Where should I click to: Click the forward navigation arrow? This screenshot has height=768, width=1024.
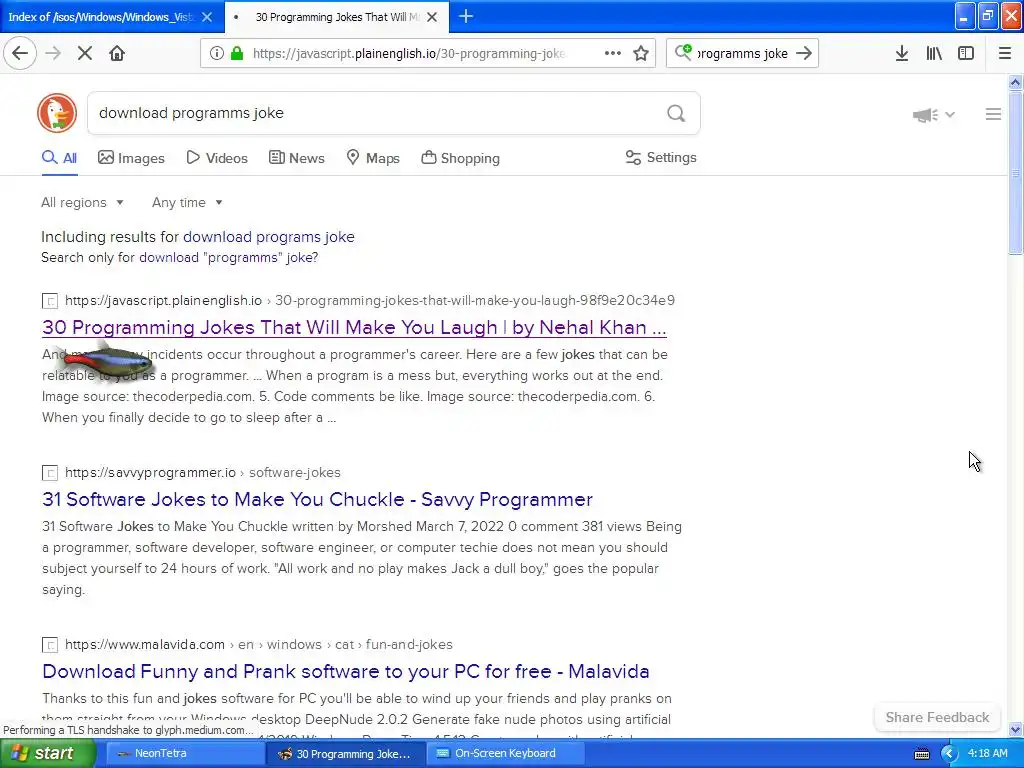click(53, 53)
